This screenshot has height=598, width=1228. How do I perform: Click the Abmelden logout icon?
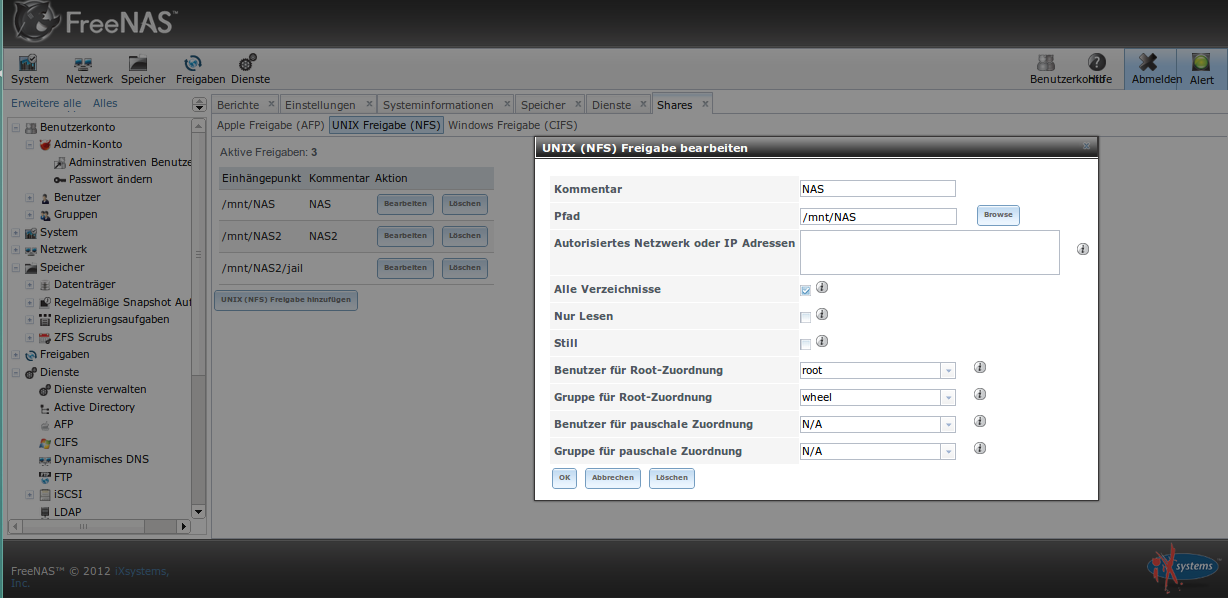pyautogui.click(x=1150, y=69)
